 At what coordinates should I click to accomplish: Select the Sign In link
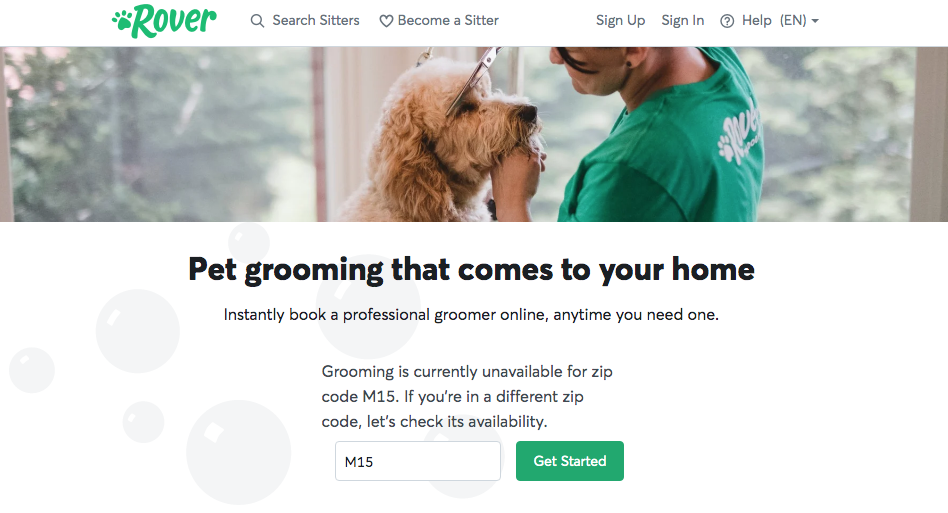coord(683,21)
